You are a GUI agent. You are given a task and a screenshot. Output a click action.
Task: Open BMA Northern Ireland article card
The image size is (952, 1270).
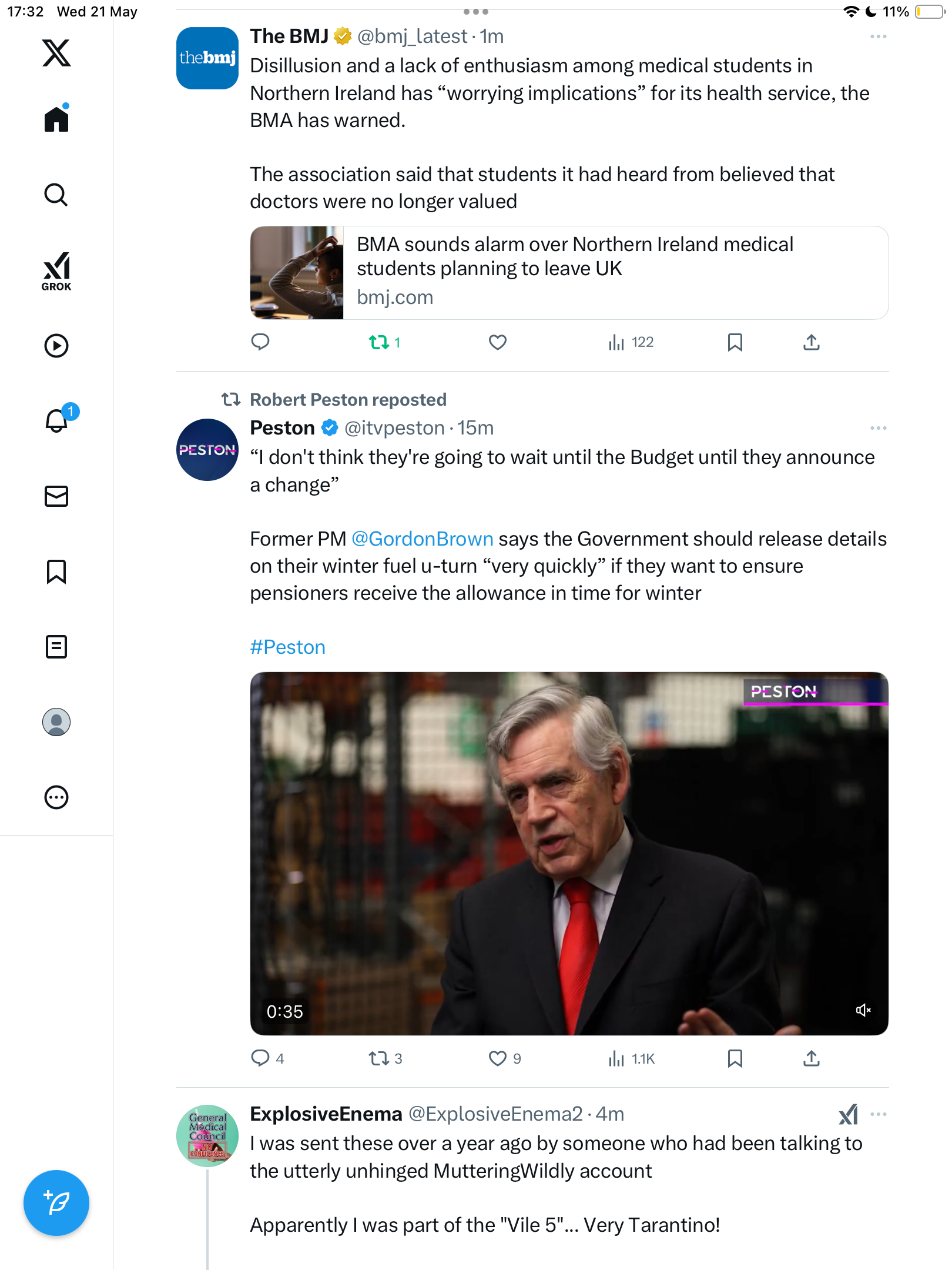point(569,273)
